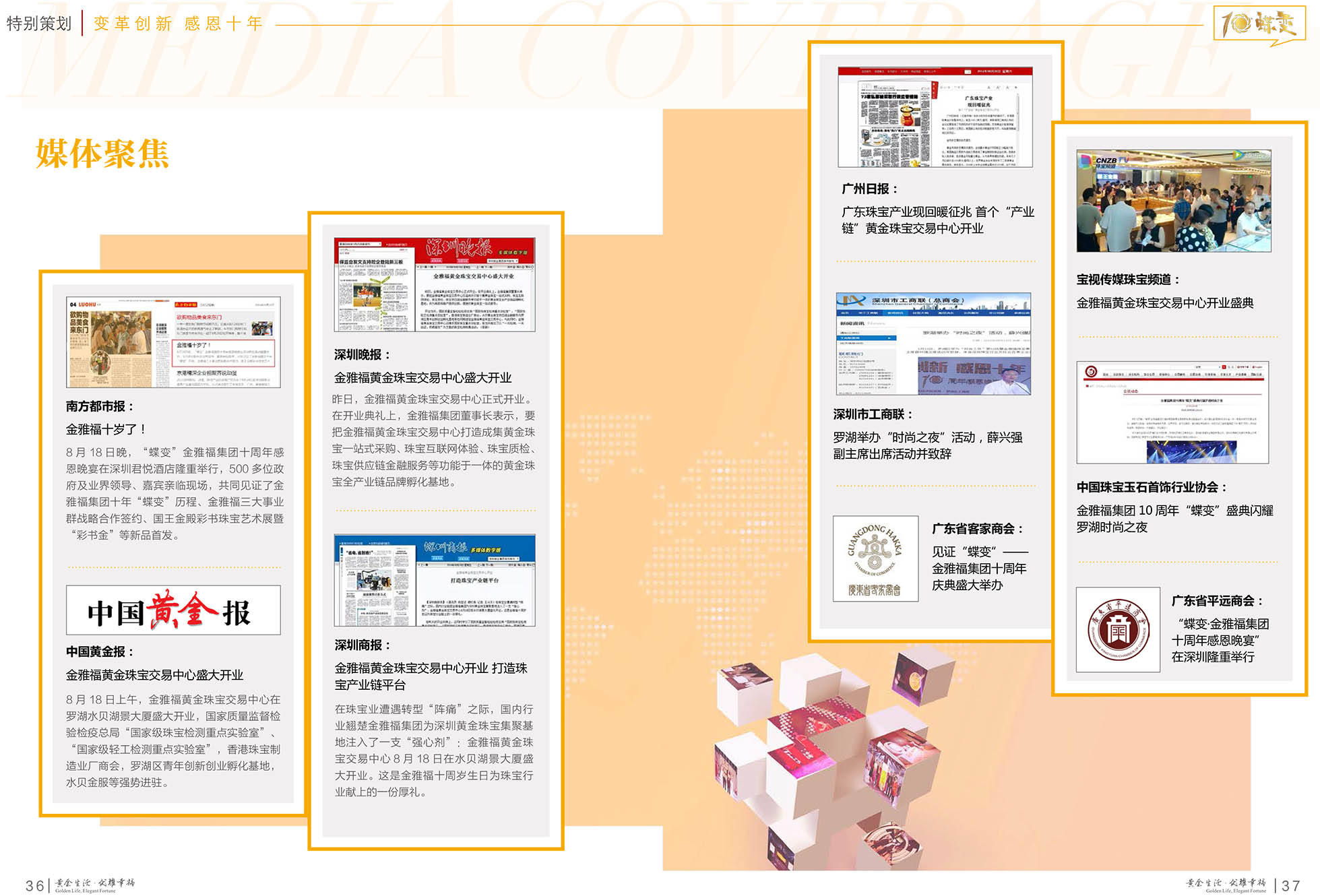The image size is (1320, 896).
Task: Click the 中国黄金报 masthead logo
Action: click(173, 610)
